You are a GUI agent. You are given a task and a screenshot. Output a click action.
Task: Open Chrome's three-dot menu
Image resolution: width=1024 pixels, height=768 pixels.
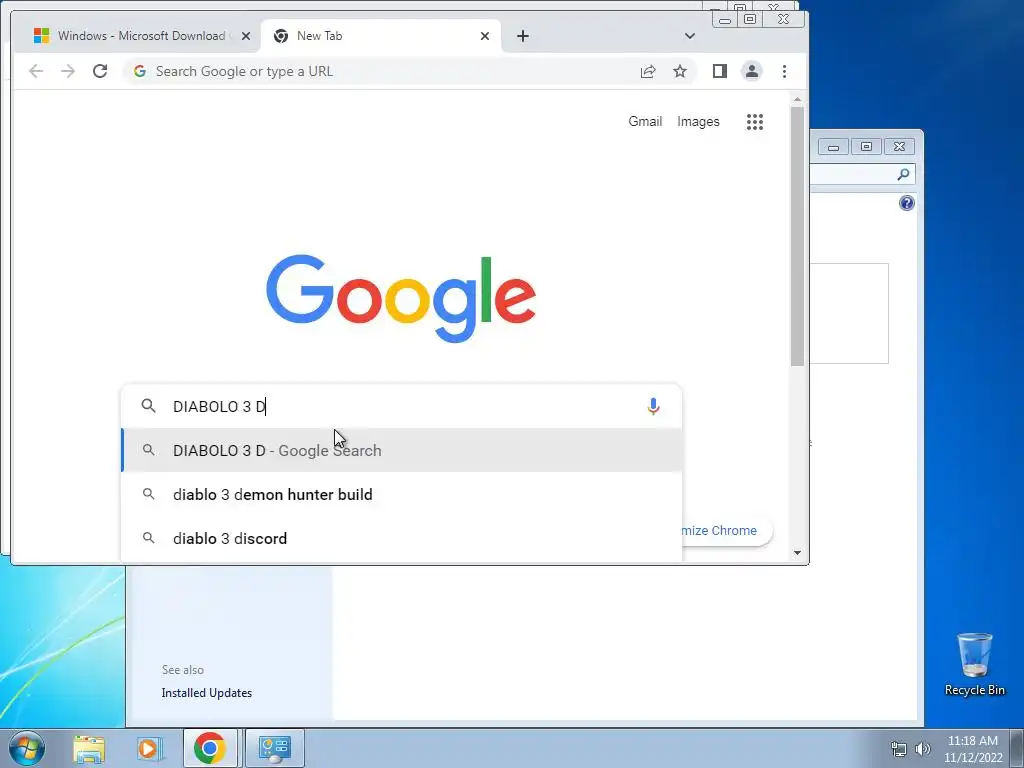[784, 71]
